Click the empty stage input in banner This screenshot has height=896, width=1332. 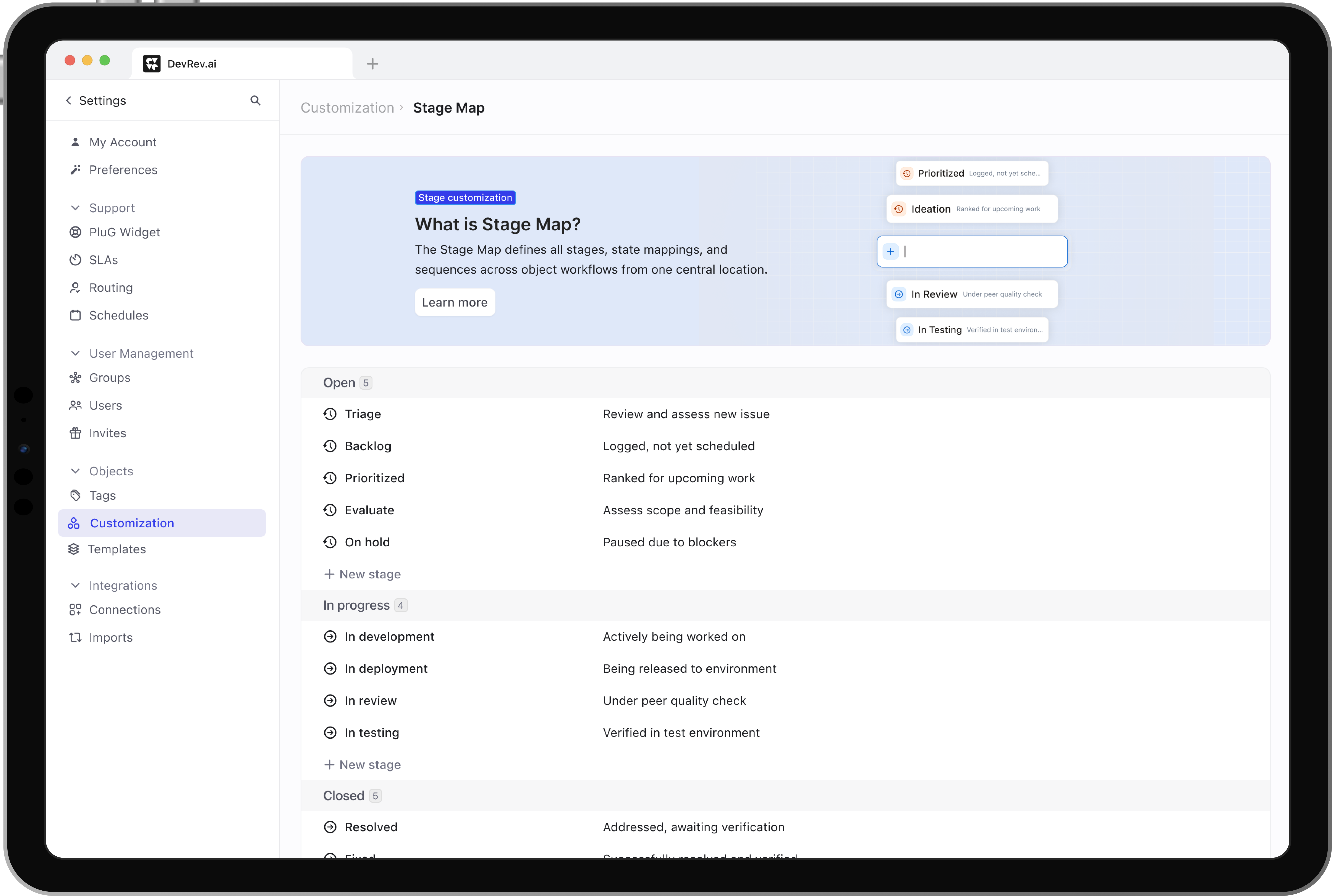(972, 251)
